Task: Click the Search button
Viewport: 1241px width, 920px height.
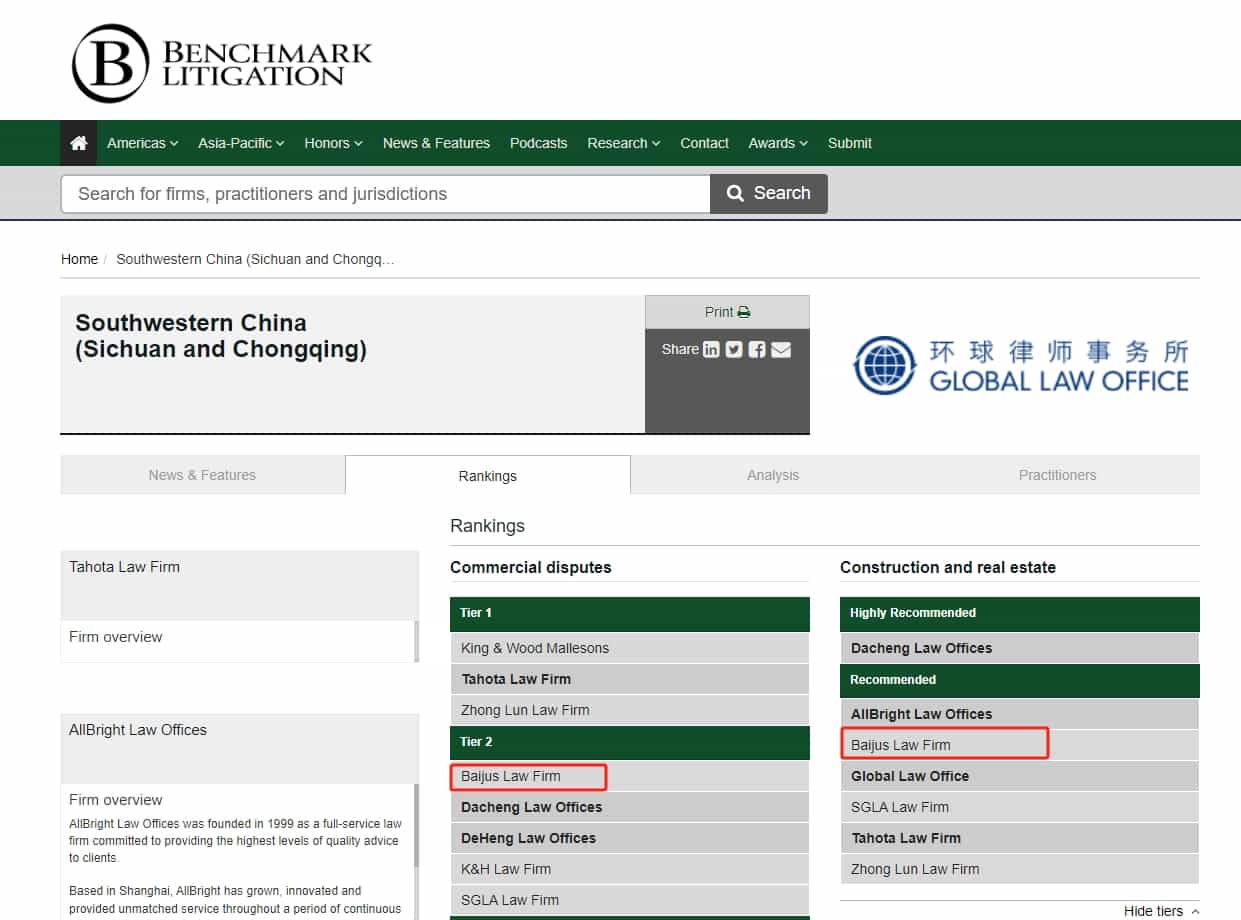Action: click(x=769, y=193)
